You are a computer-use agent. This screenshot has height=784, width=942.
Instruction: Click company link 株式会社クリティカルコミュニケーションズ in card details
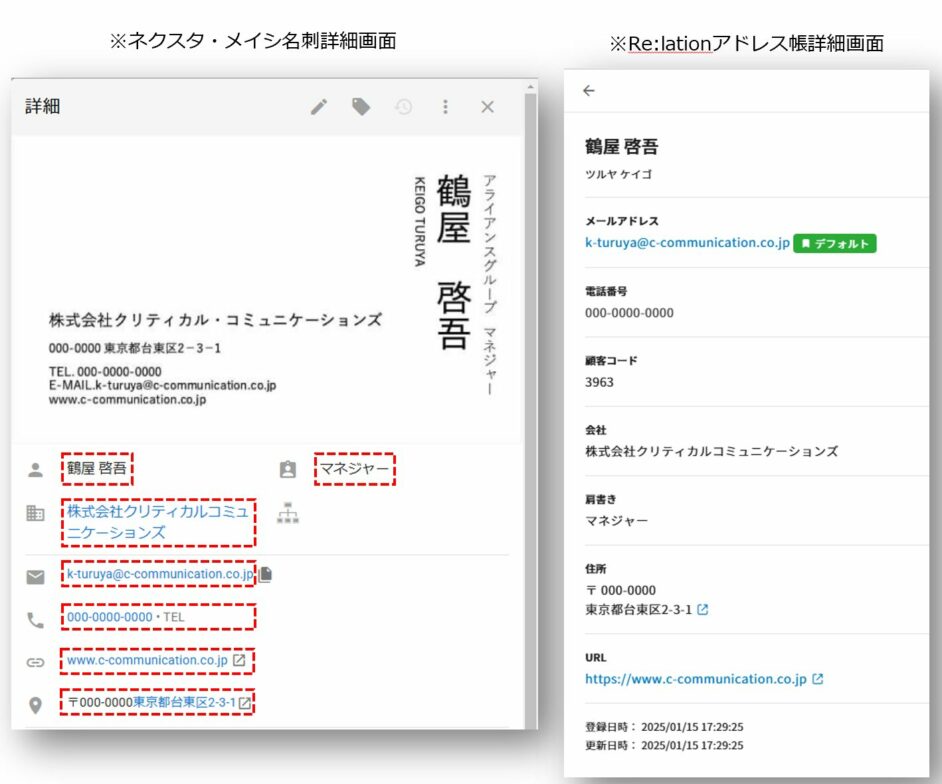click(157, 521)
